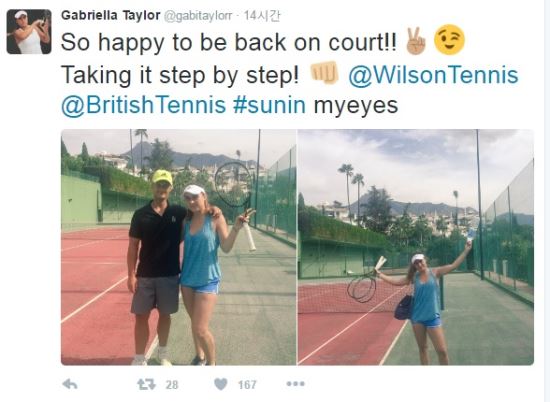
Task: Click the winking face emoji
Action: [449, 40]
